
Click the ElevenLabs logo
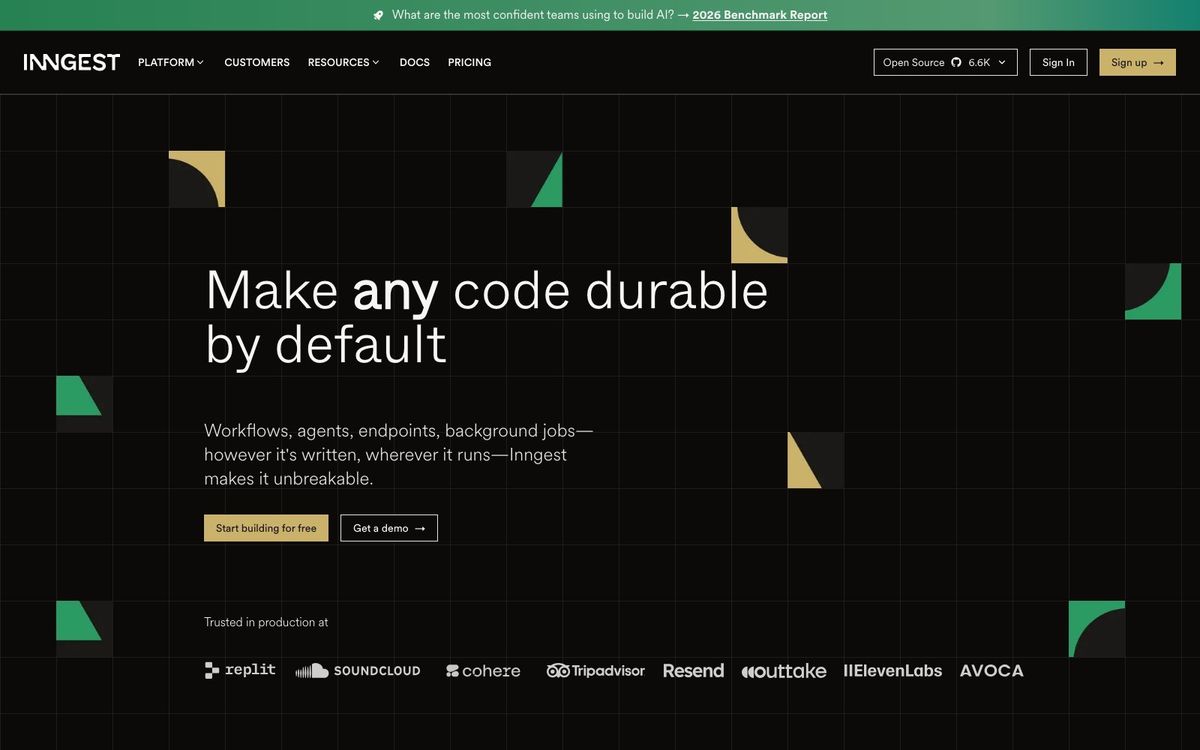coord(893,671)
